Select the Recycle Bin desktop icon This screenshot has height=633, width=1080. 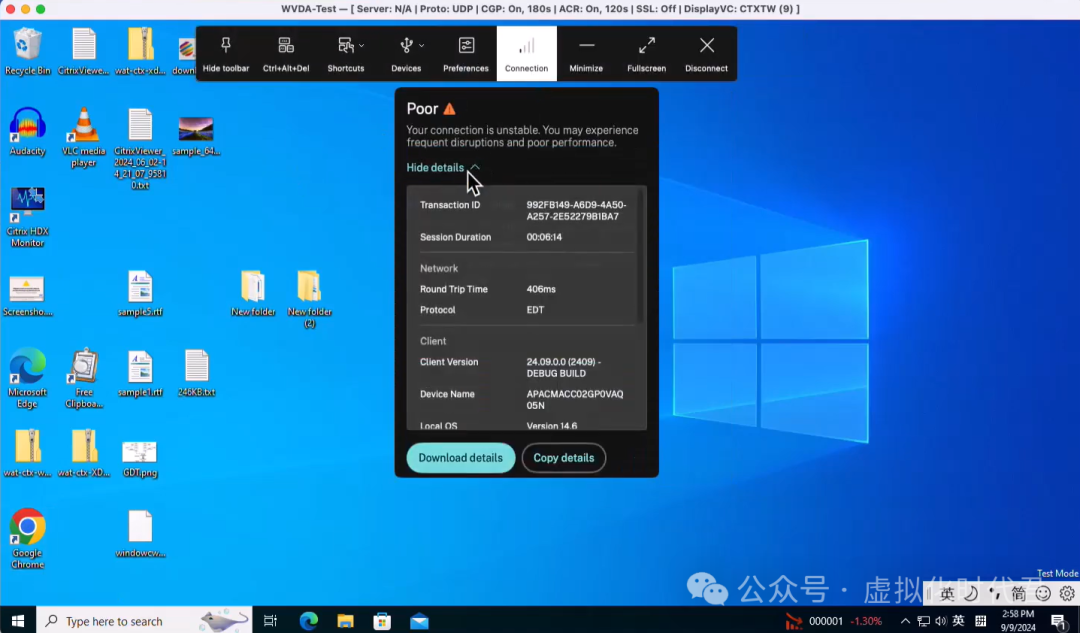tap(28, 52)
